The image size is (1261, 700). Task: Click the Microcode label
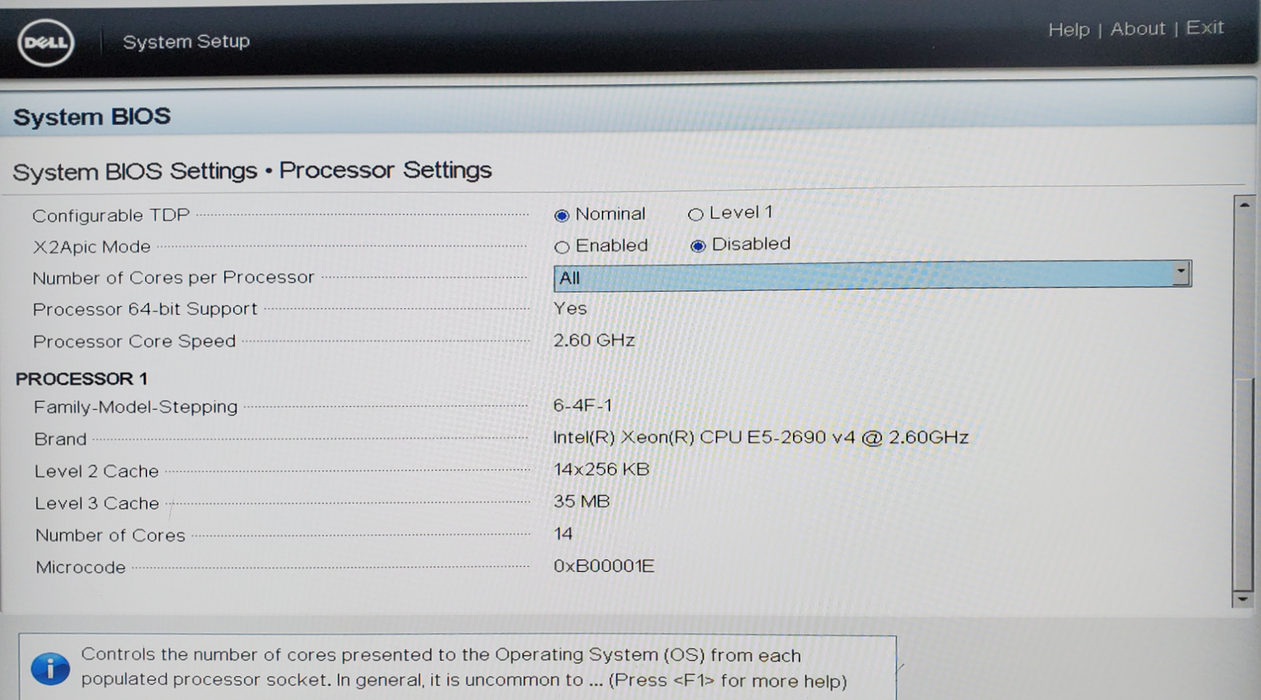click(x=81, y=567)
